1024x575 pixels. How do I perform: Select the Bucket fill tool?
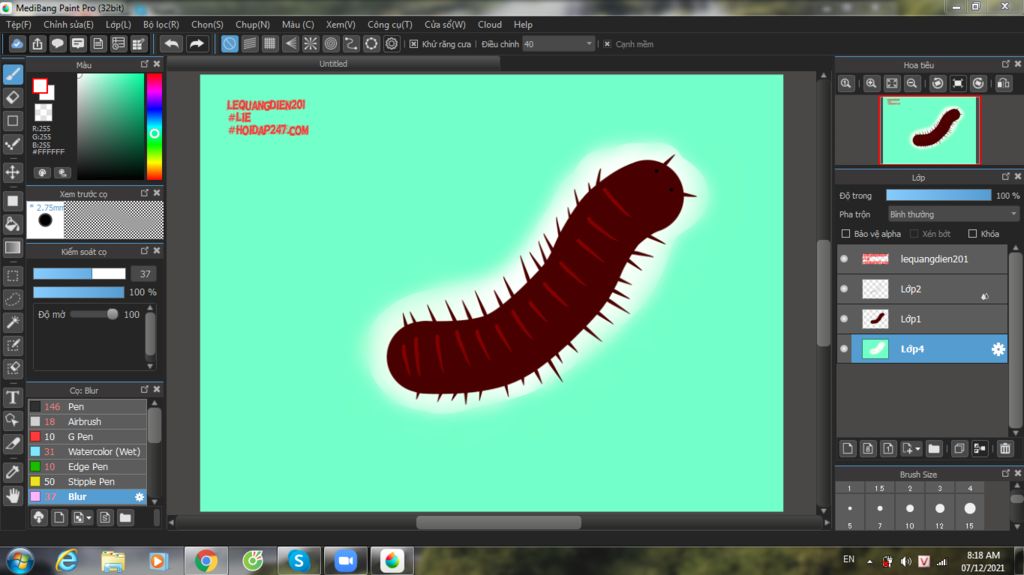click(x=13, y=224)
